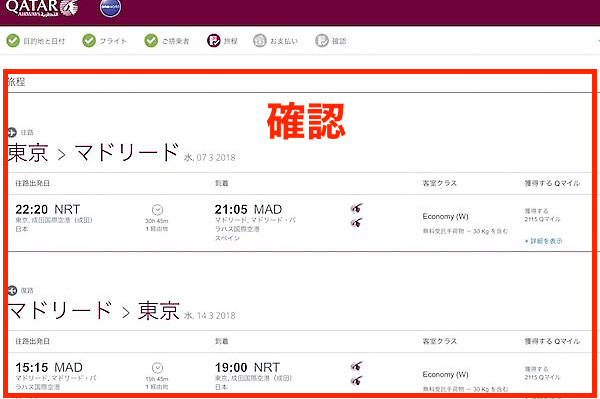600x399 pixels.
Task: Click the date 水, 14 3 2018
Action: 210,316
